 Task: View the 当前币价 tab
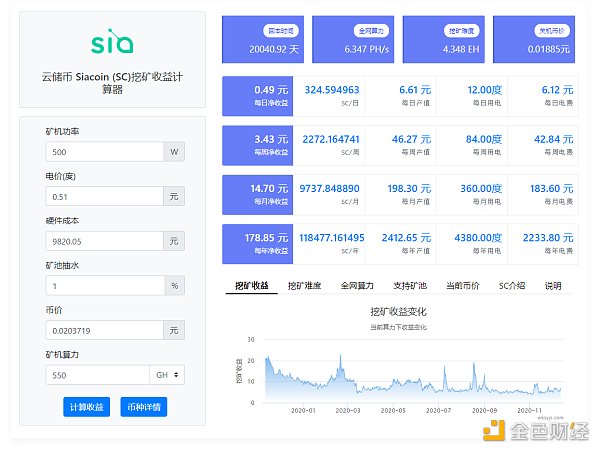tap(462, 286)
